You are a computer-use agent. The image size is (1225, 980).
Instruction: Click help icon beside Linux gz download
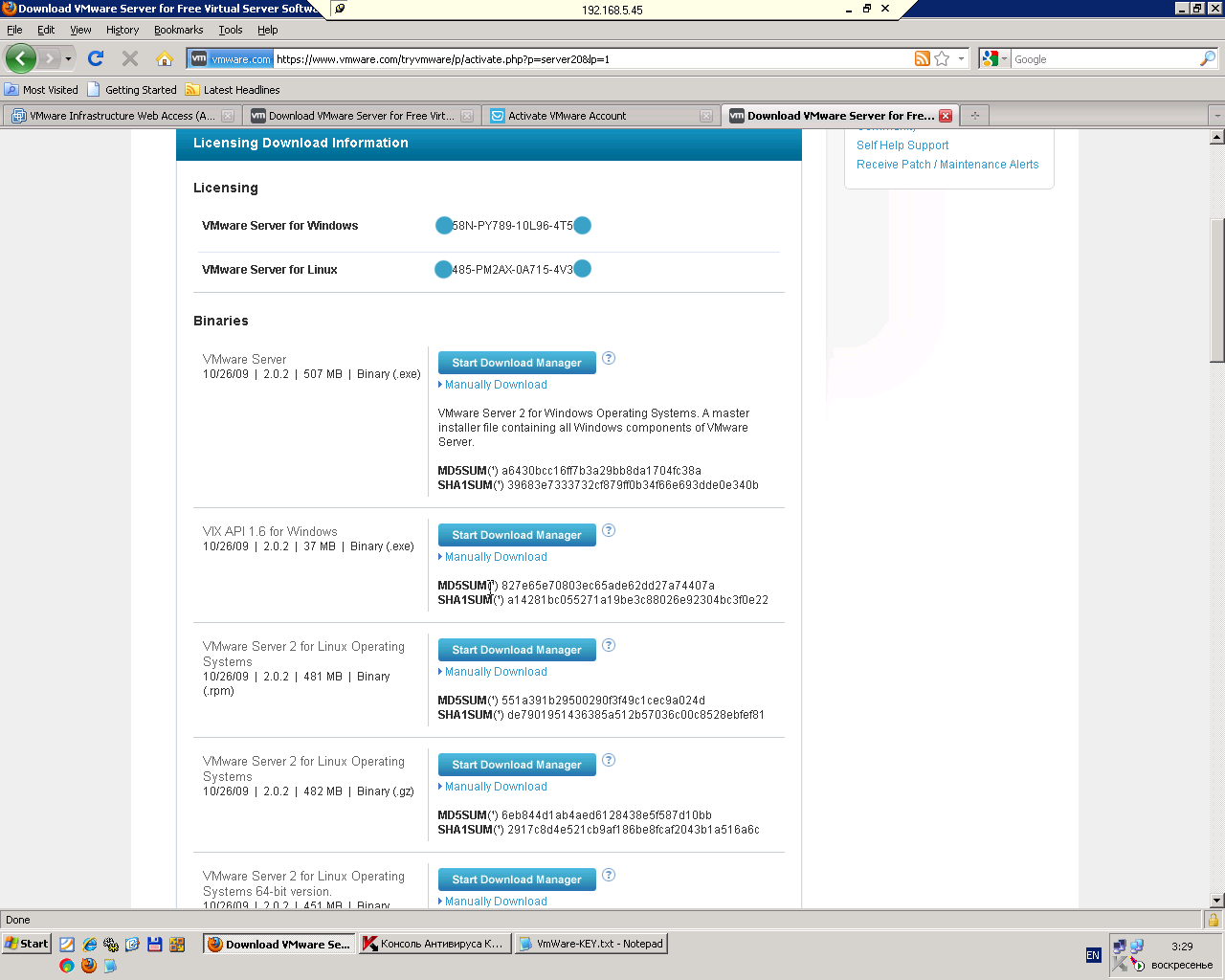coord(609,760)
